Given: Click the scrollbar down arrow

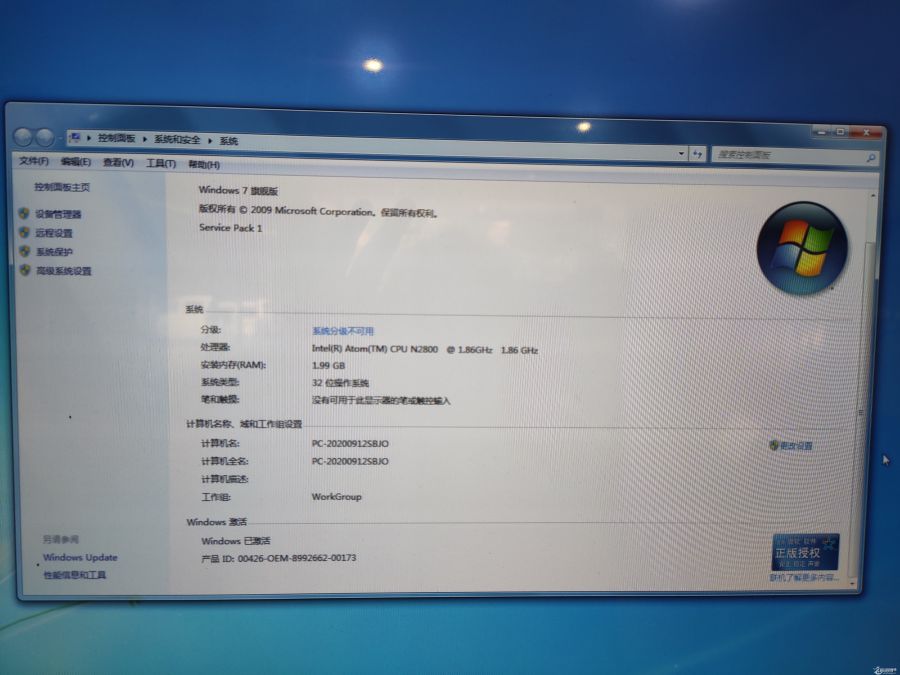Looking at the screenshot, I should point(852,584).
